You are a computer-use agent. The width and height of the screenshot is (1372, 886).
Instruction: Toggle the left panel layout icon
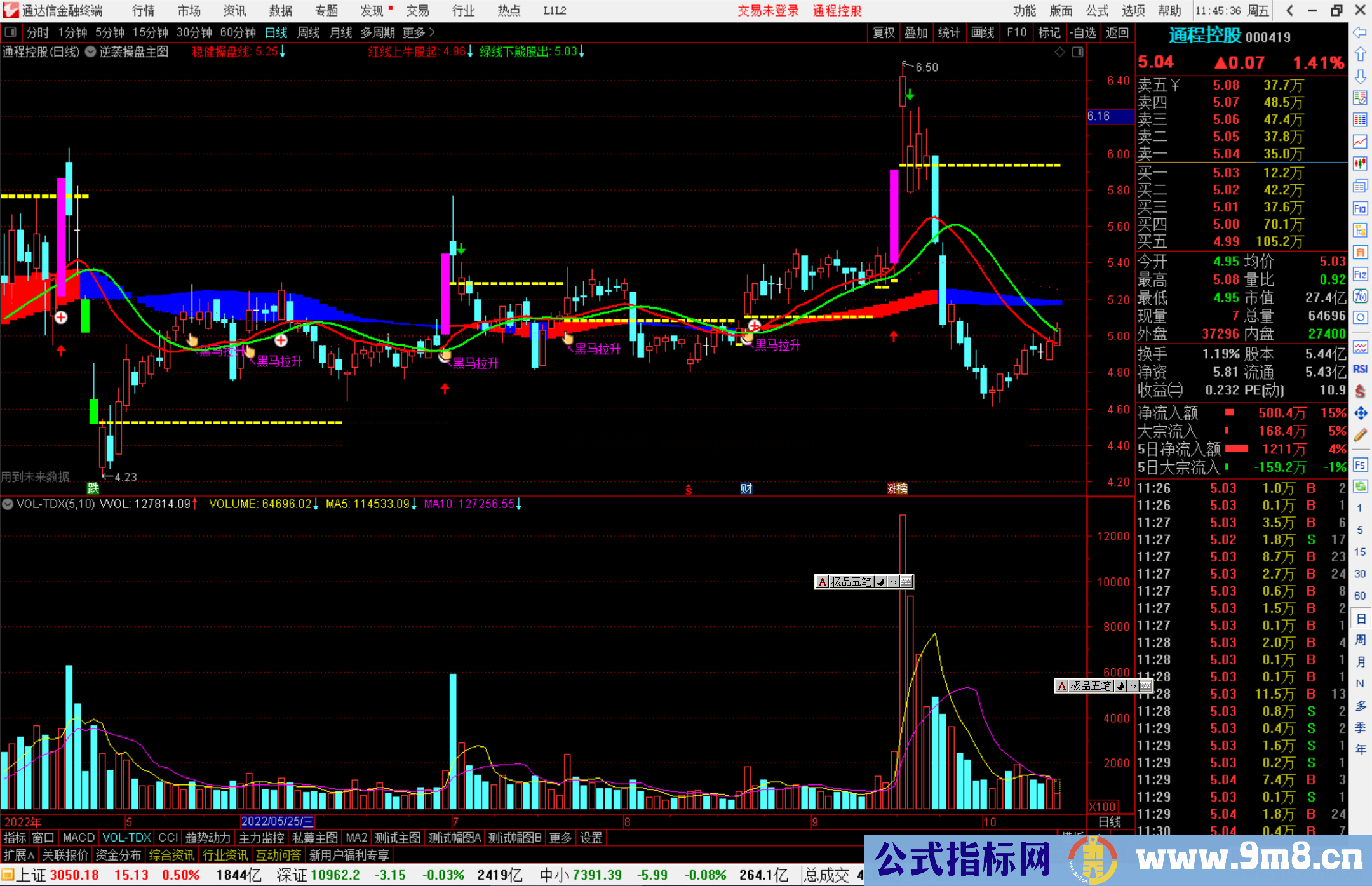10,32
